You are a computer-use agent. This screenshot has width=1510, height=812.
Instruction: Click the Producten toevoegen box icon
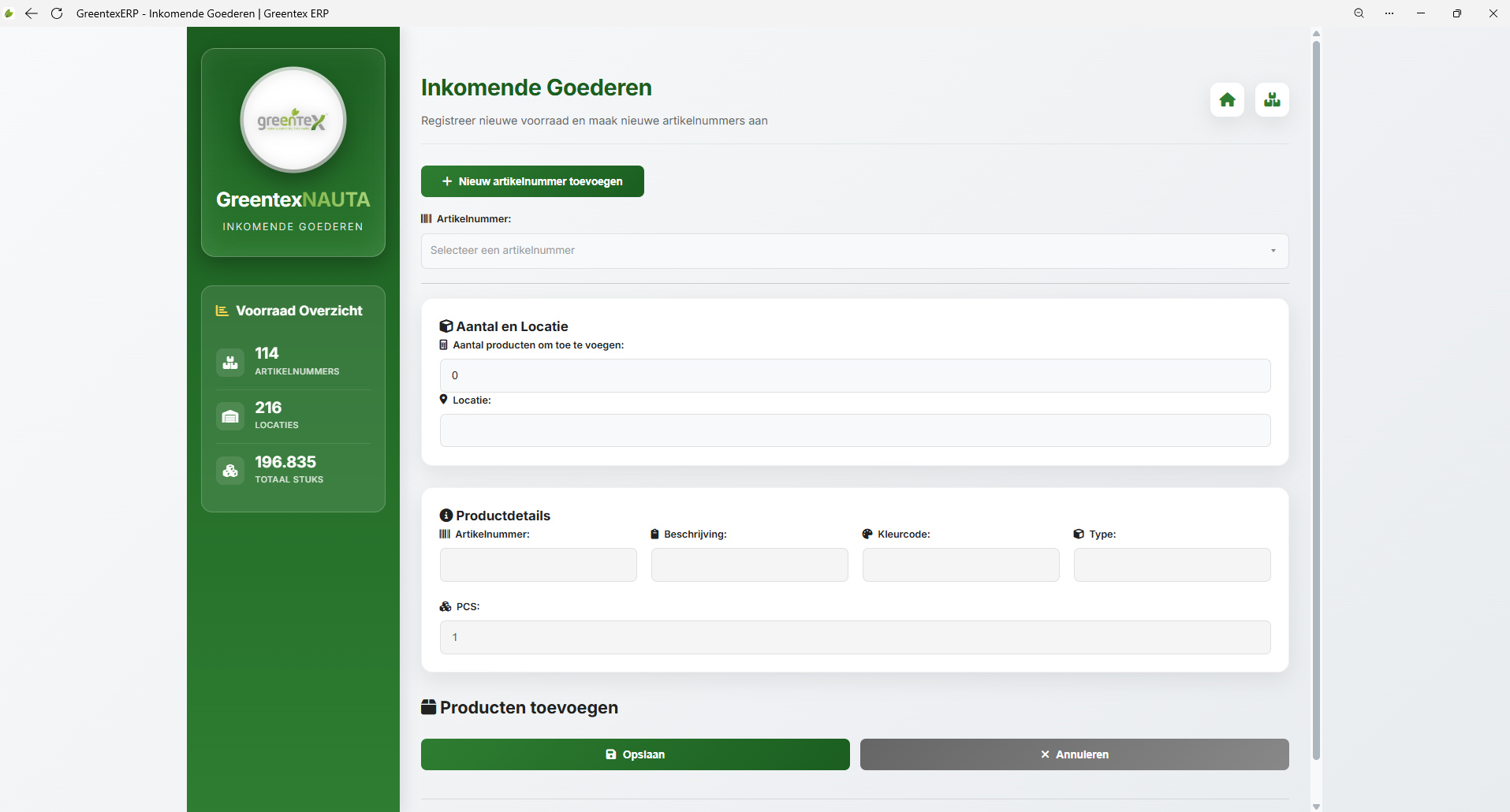click(429, 707)
